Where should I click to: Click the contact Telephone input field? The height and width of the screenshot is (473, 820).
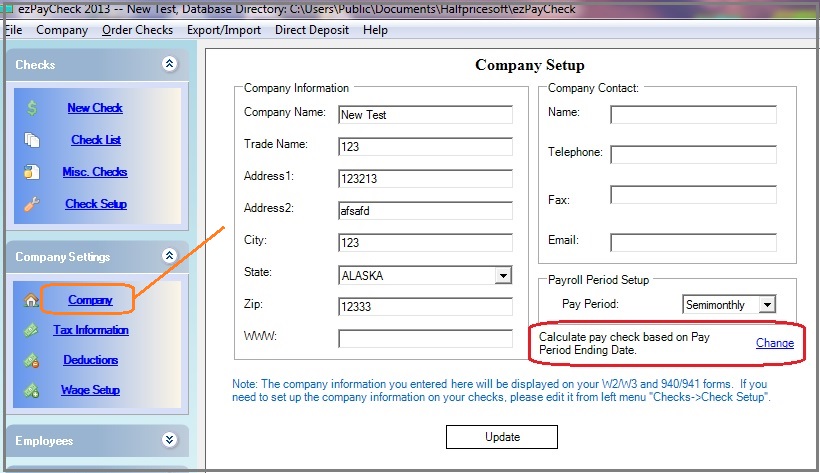click(693, 154)
